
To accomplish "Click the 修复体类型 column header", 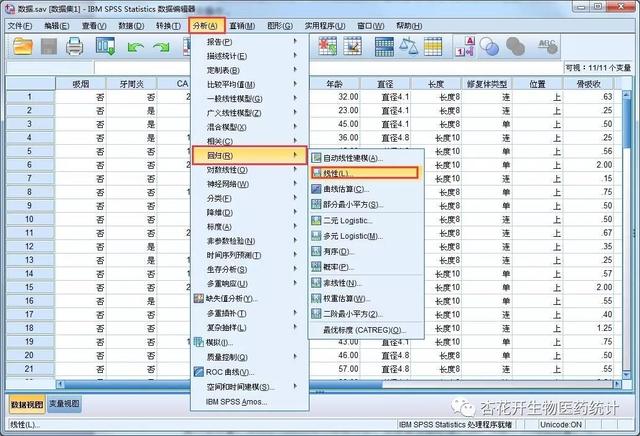I will tap(487, 84).
